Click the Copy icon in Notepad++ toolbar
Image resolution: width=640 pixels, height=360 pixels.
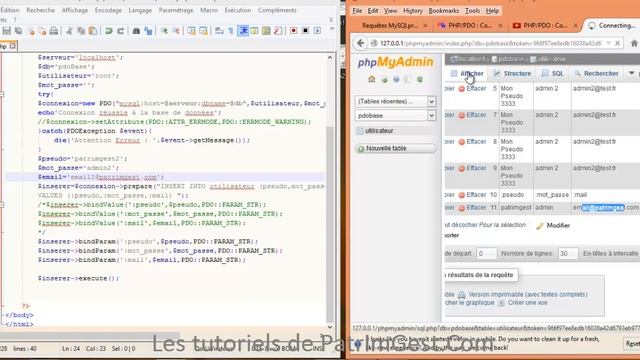tap(81, 31)
